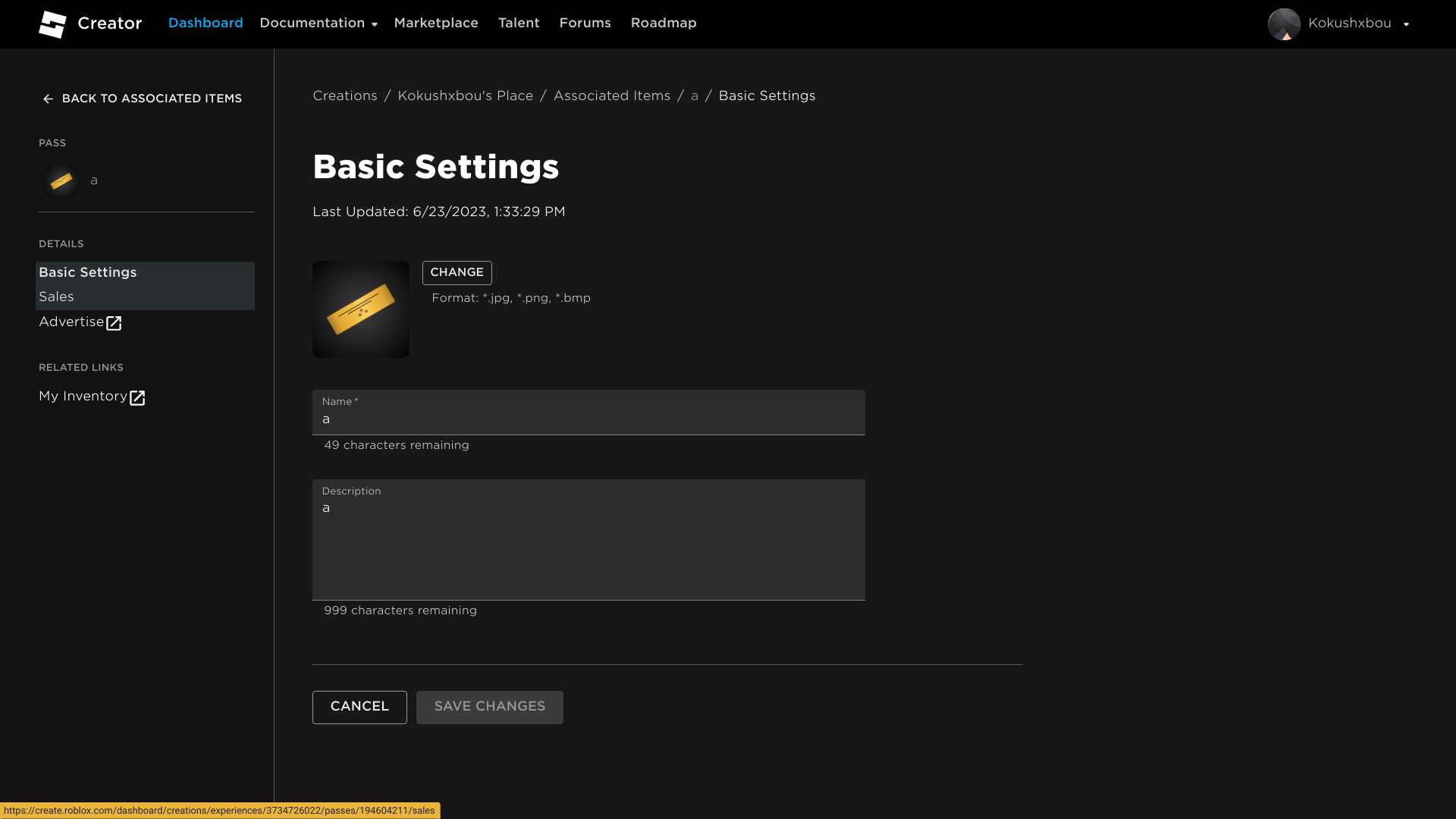
Task: Click the image Format hint text
Action: (511, 299)
